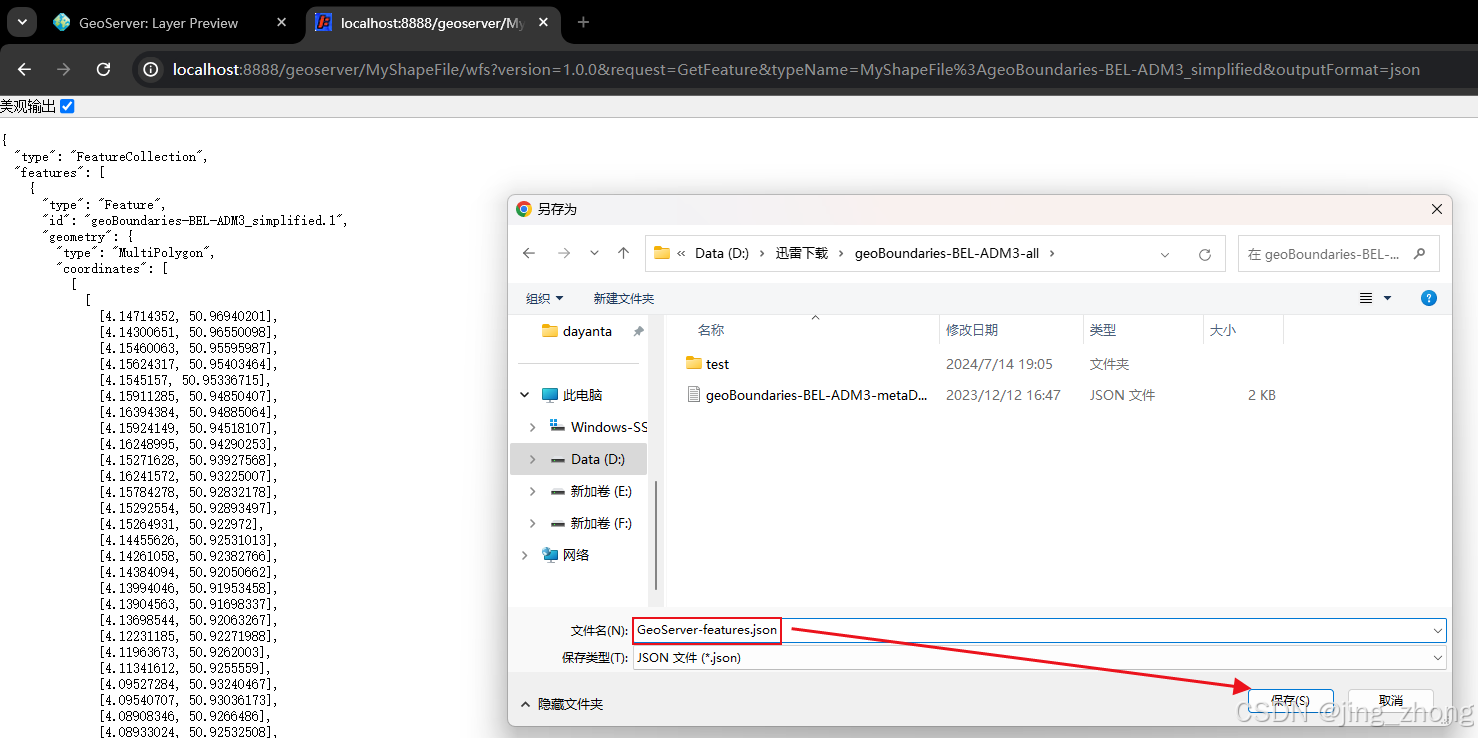Click the 2023/12/12 16:47 date cell
This screenshot has height=738, width=1478.
pos(1003,395)
